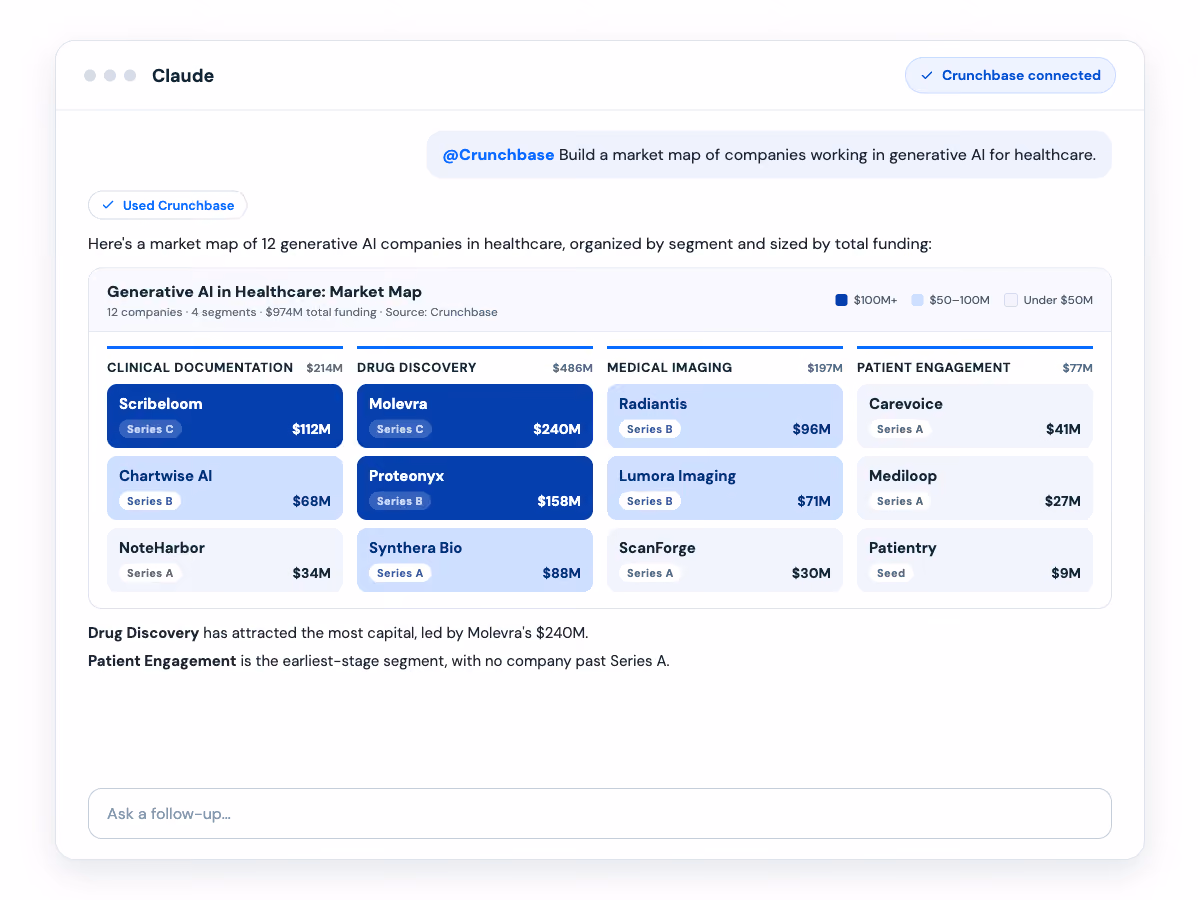This screenshot has height=900, width=1200.
Task: Open the Scribeloom company card
Action: [225, 416]
